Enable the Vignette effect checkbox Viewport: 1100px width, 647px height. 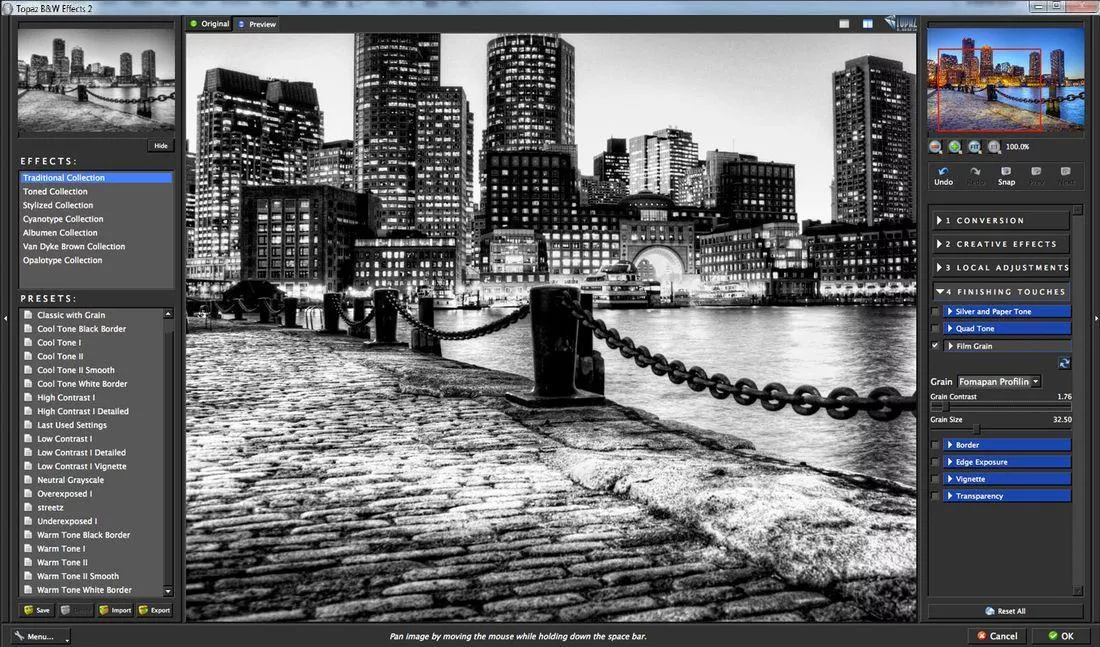point(935,478)
